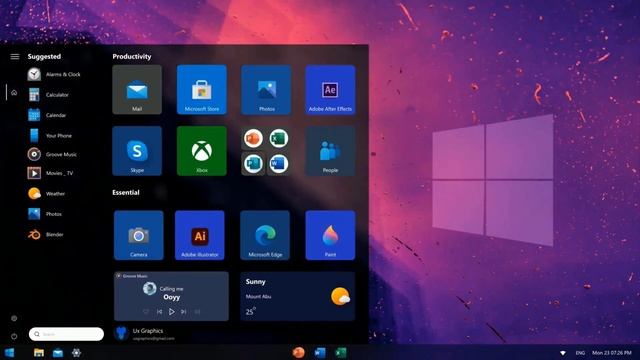The width and height of the screenshot is (640, 360).
Task: Expand the hamburger menu in Start
Action: tap(15, 56)
